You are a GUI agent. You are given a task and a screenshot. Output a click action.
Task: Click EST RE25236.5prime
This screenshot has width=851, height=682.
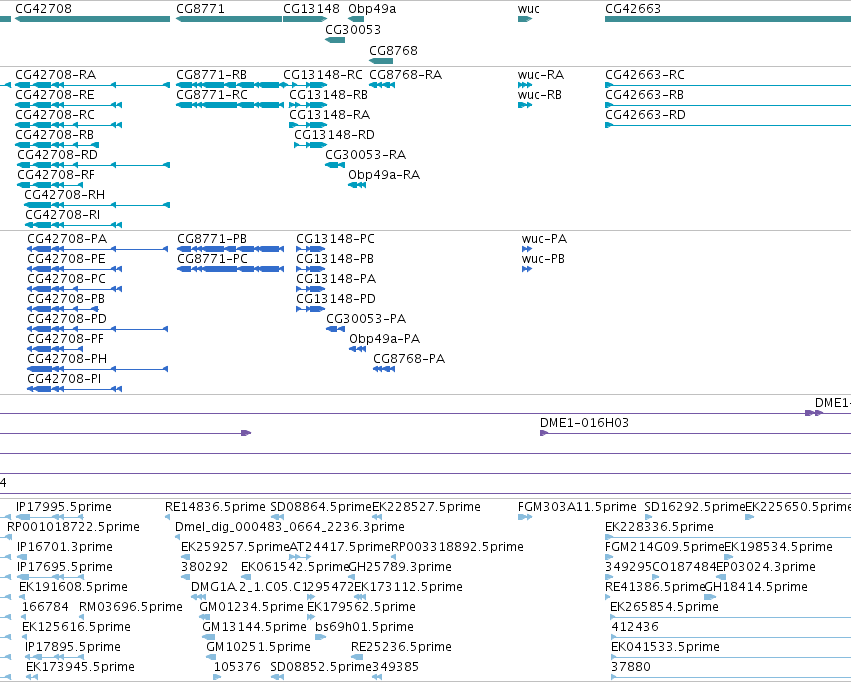pyautogui.click(x=402, y=647)
